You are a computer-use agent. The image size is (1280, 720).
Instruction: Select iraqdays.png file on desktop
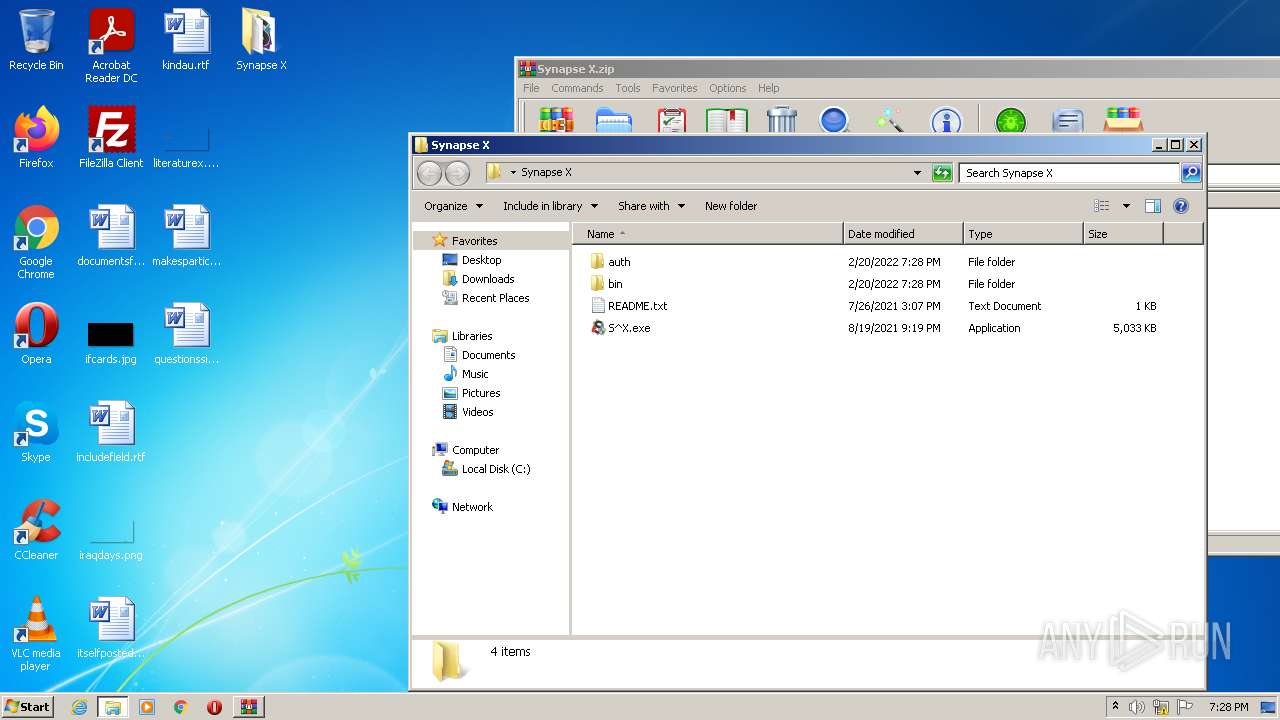111,540
